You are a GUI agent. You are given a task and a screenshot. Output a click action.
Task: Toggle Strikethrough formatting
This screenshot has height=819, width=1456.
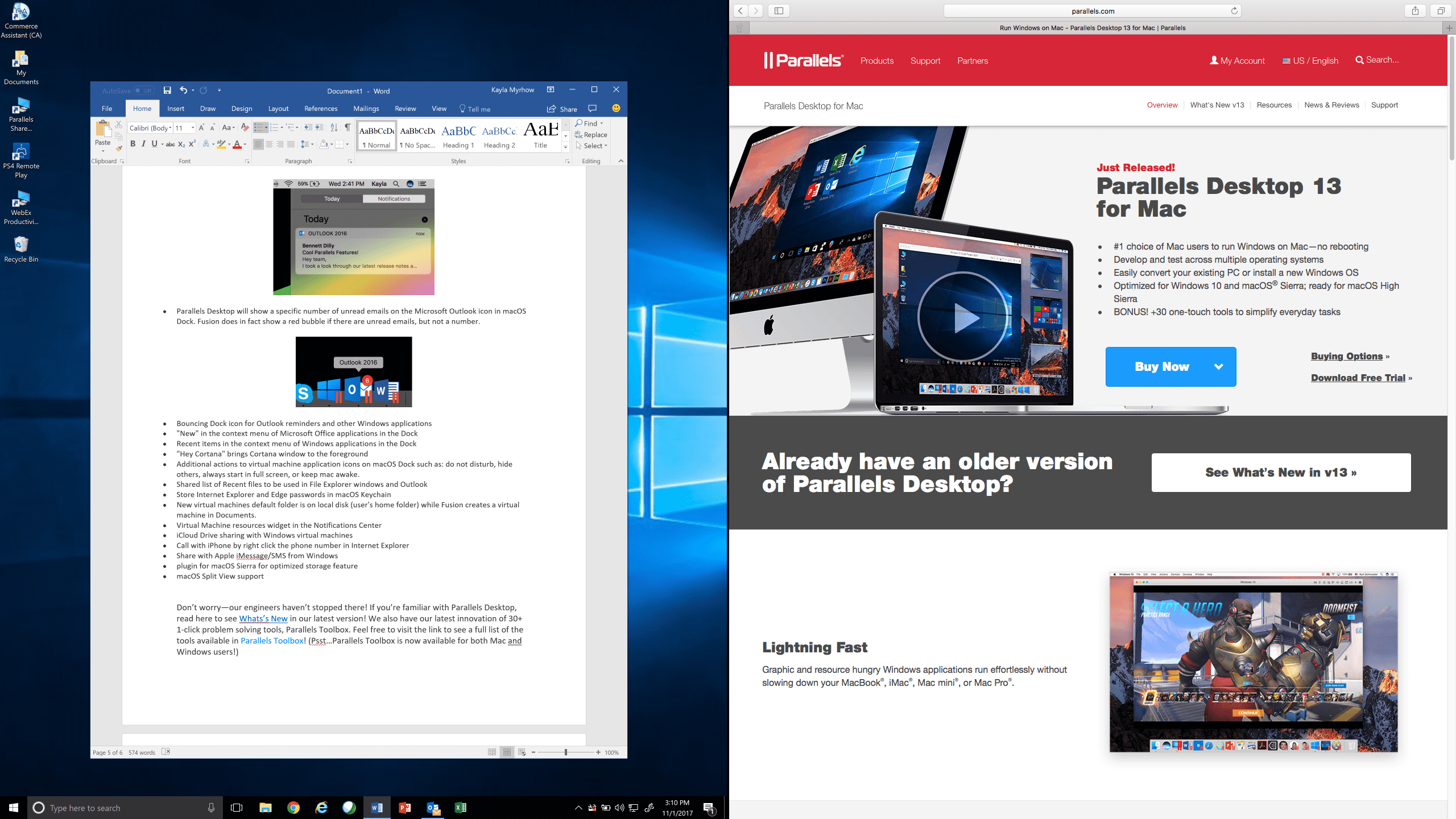point(170,144)
